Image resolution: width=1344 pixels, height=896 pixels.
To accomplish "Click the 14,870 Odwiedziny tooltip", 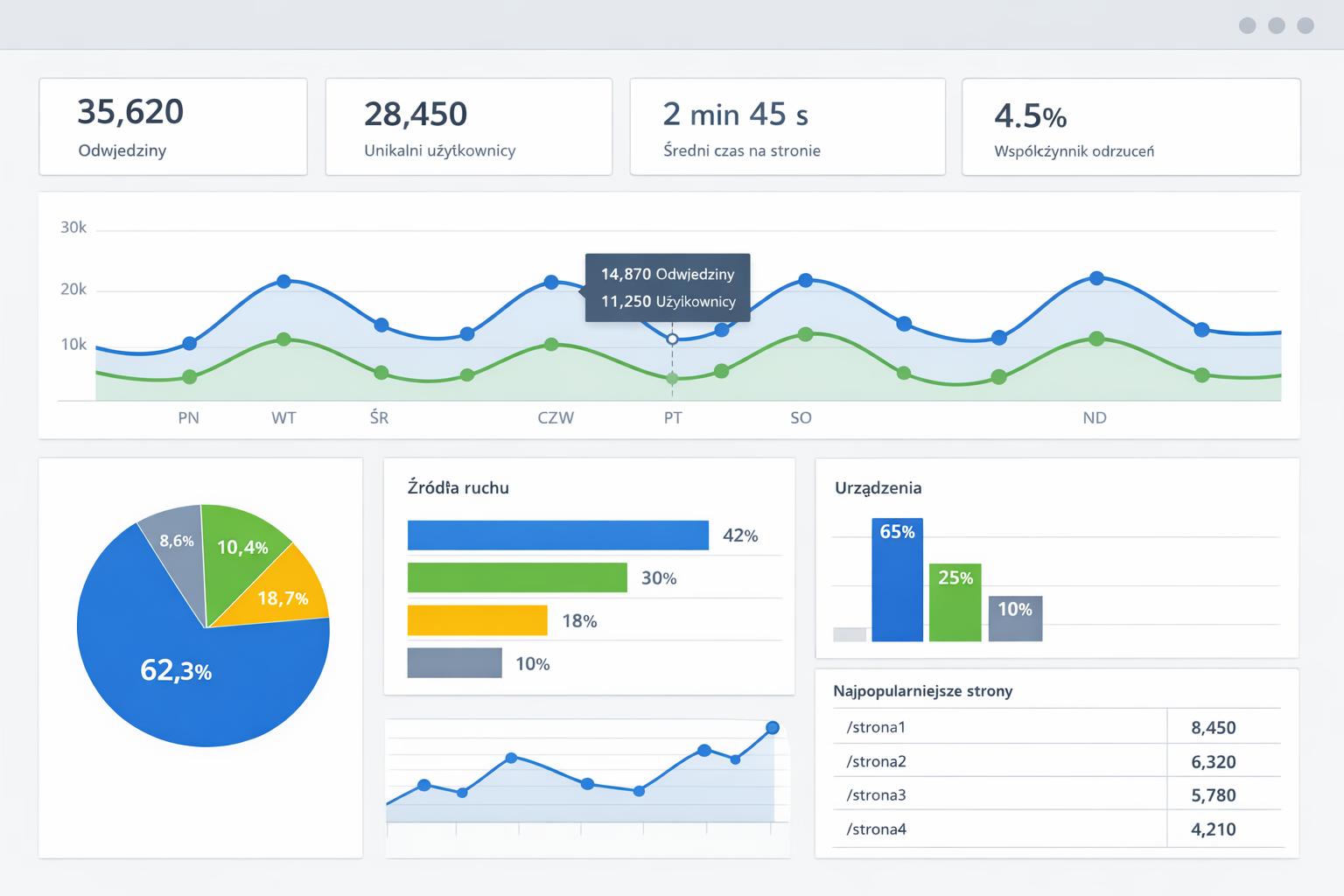I will coord(668,288).
